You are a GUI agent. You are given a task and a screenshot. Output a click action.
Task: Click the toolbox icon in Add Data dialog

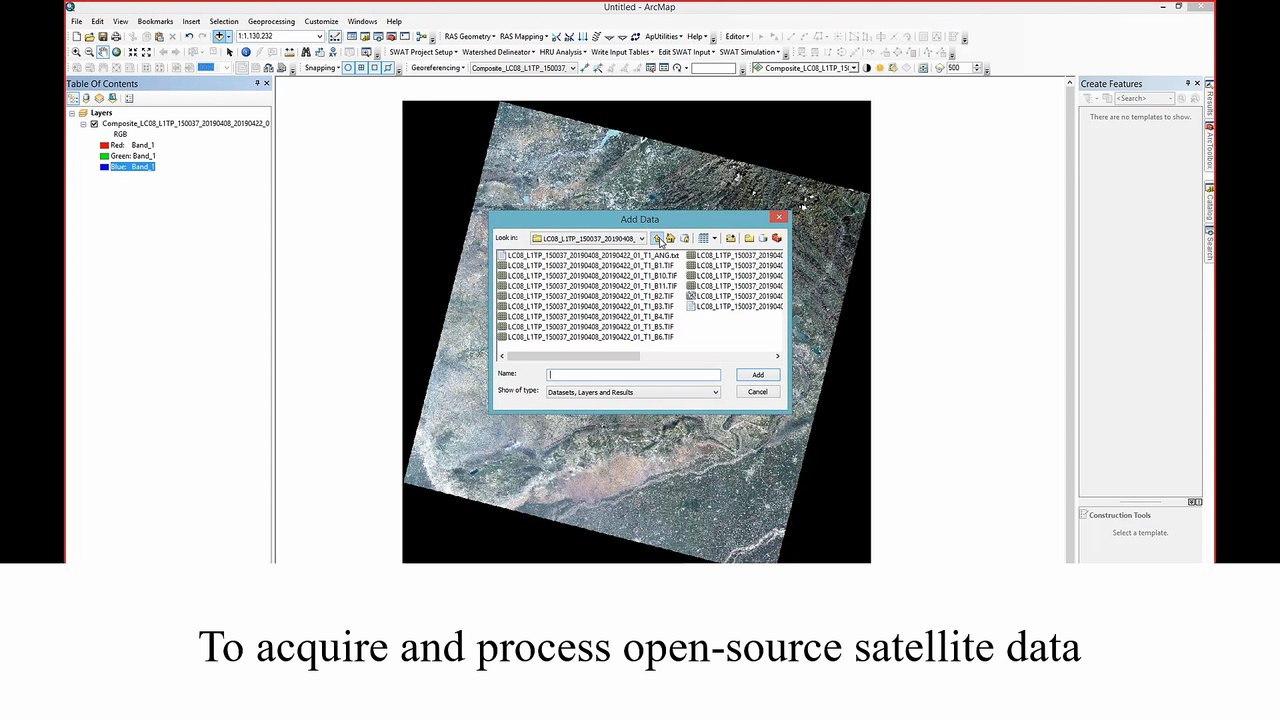click(777, 238)
